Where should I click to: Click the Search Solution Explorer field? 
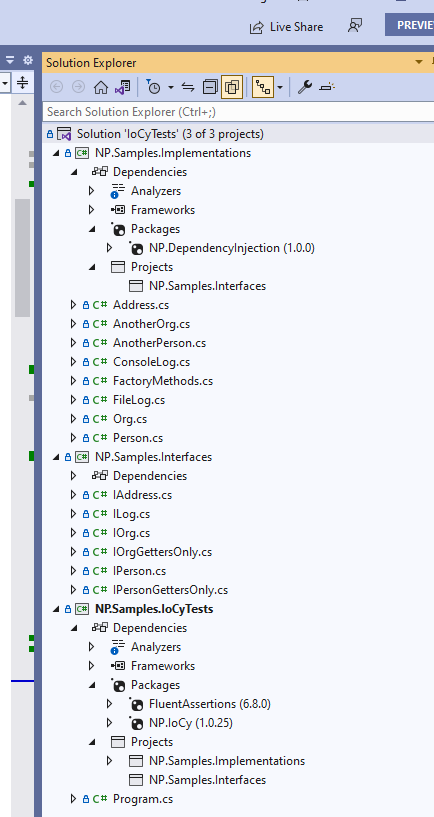[238, 112]
